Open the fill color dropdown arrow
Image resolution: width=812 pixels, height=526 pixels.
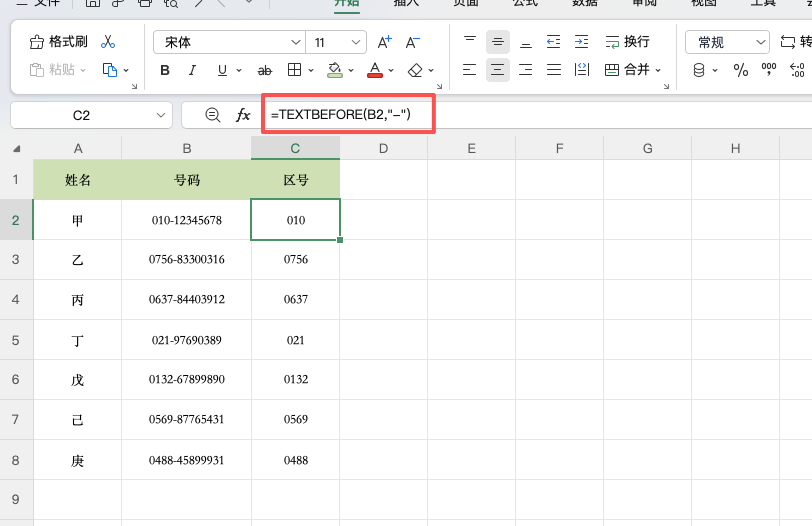click(351, 70)
